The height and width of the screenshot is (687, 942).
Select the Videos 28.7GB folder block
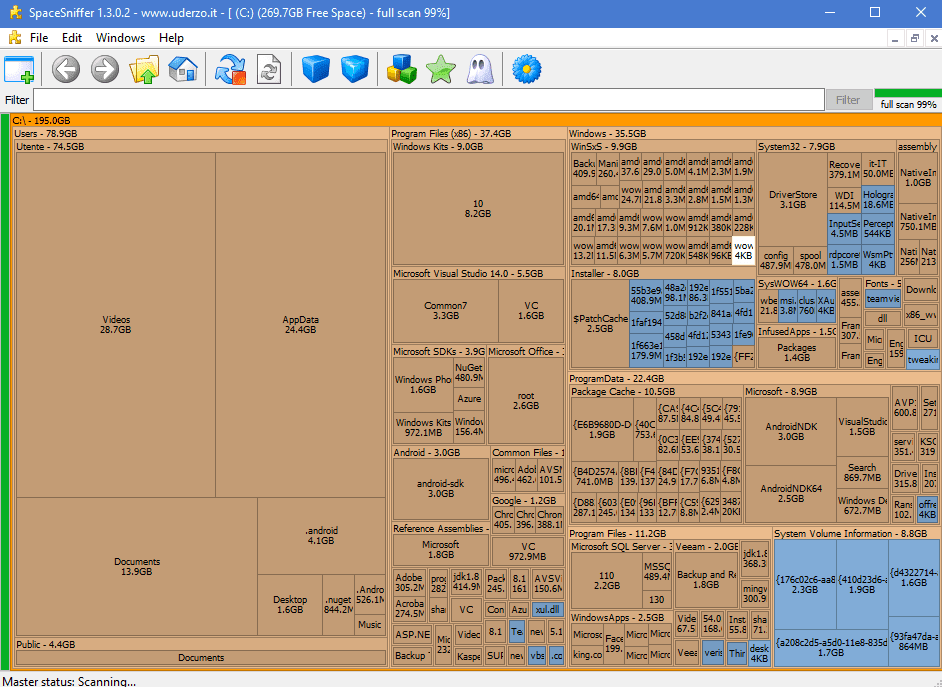point(116,325)
